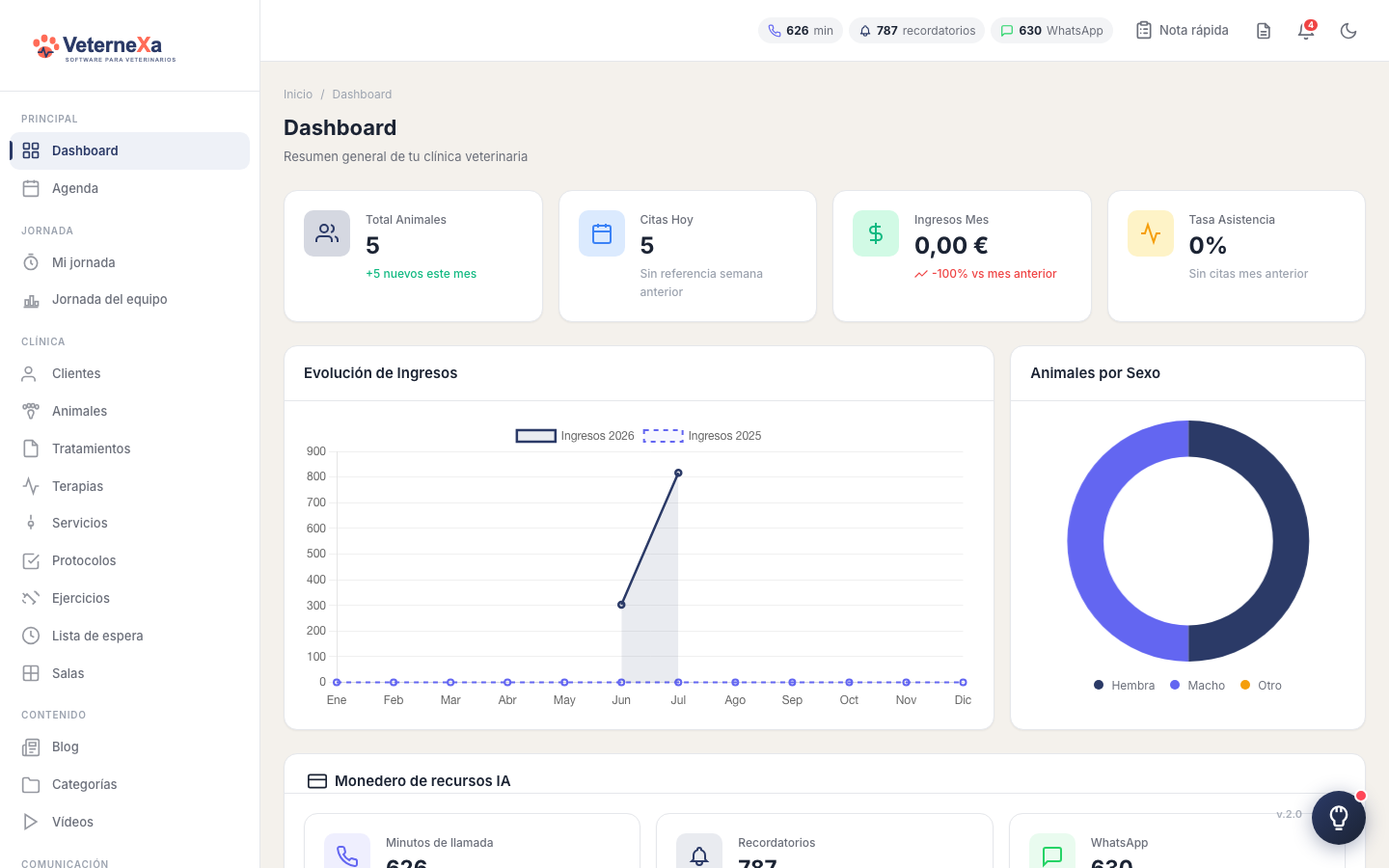Click the Evolución de Ingresos heading
This screenshot has height=868, width=1389.
tap(381, 373)
